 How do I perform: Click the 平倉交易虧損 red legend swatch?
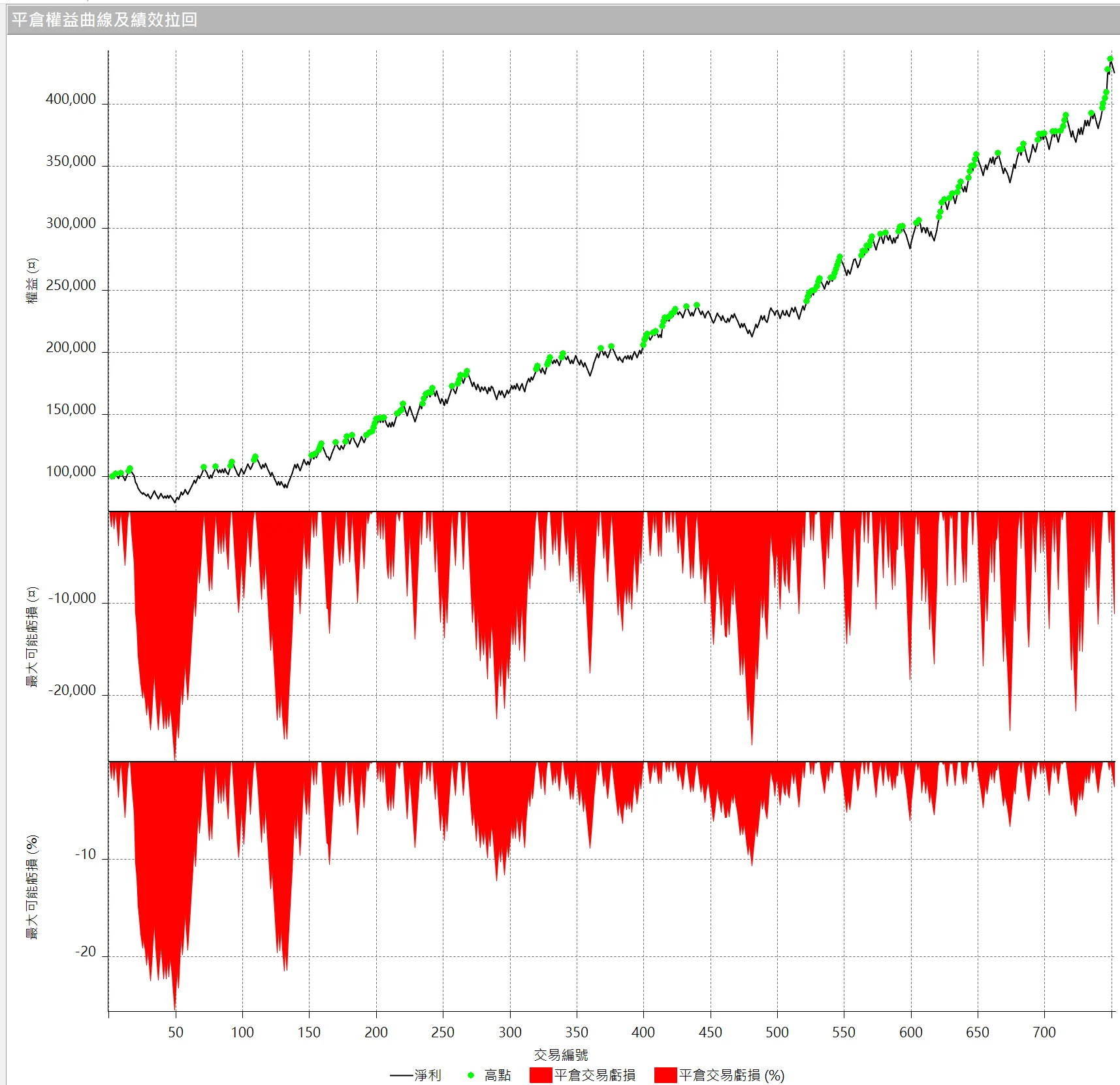click(x=541, y=1075)
